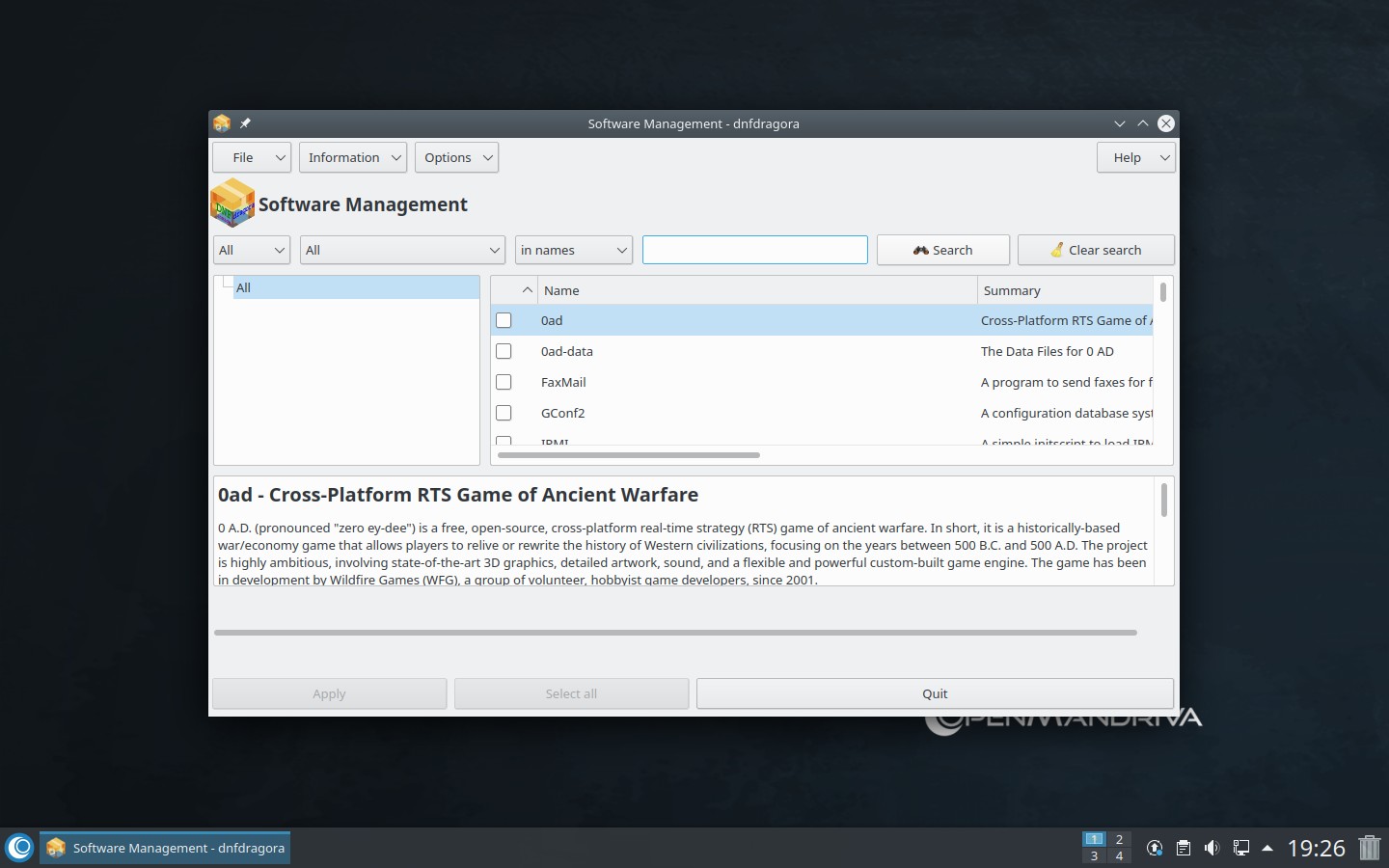The image size is (1389, 868).
Task: Select the GConf2 package checkbox
Action: (504, 413)
